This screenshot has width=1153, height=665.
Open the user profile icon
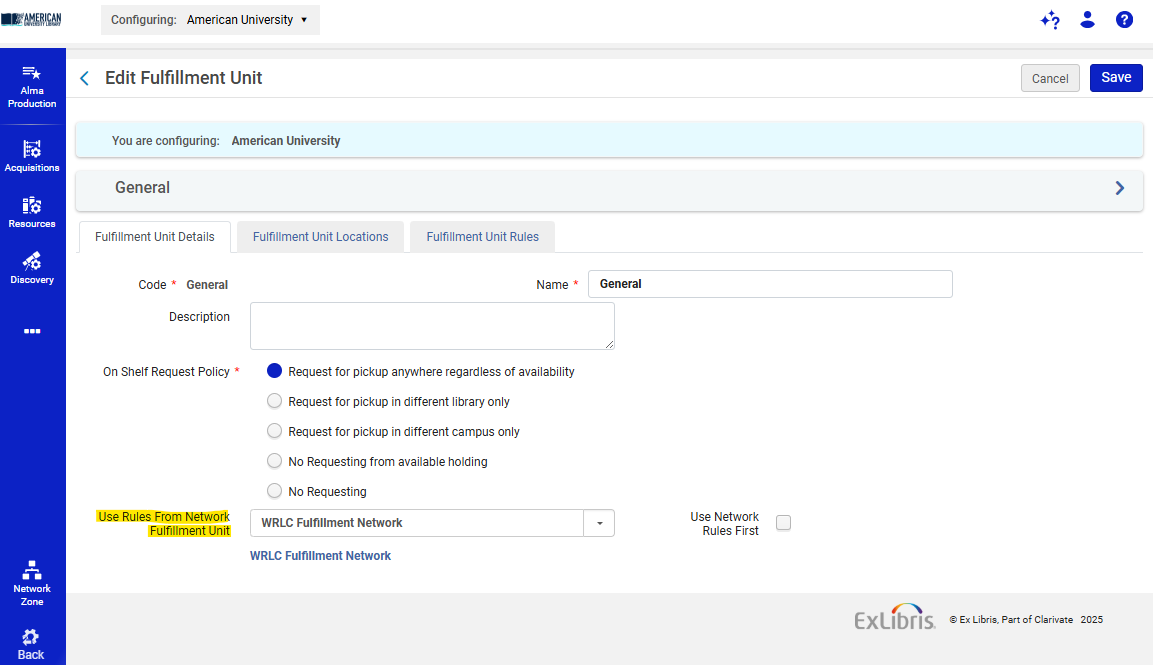pos(1088,20)
